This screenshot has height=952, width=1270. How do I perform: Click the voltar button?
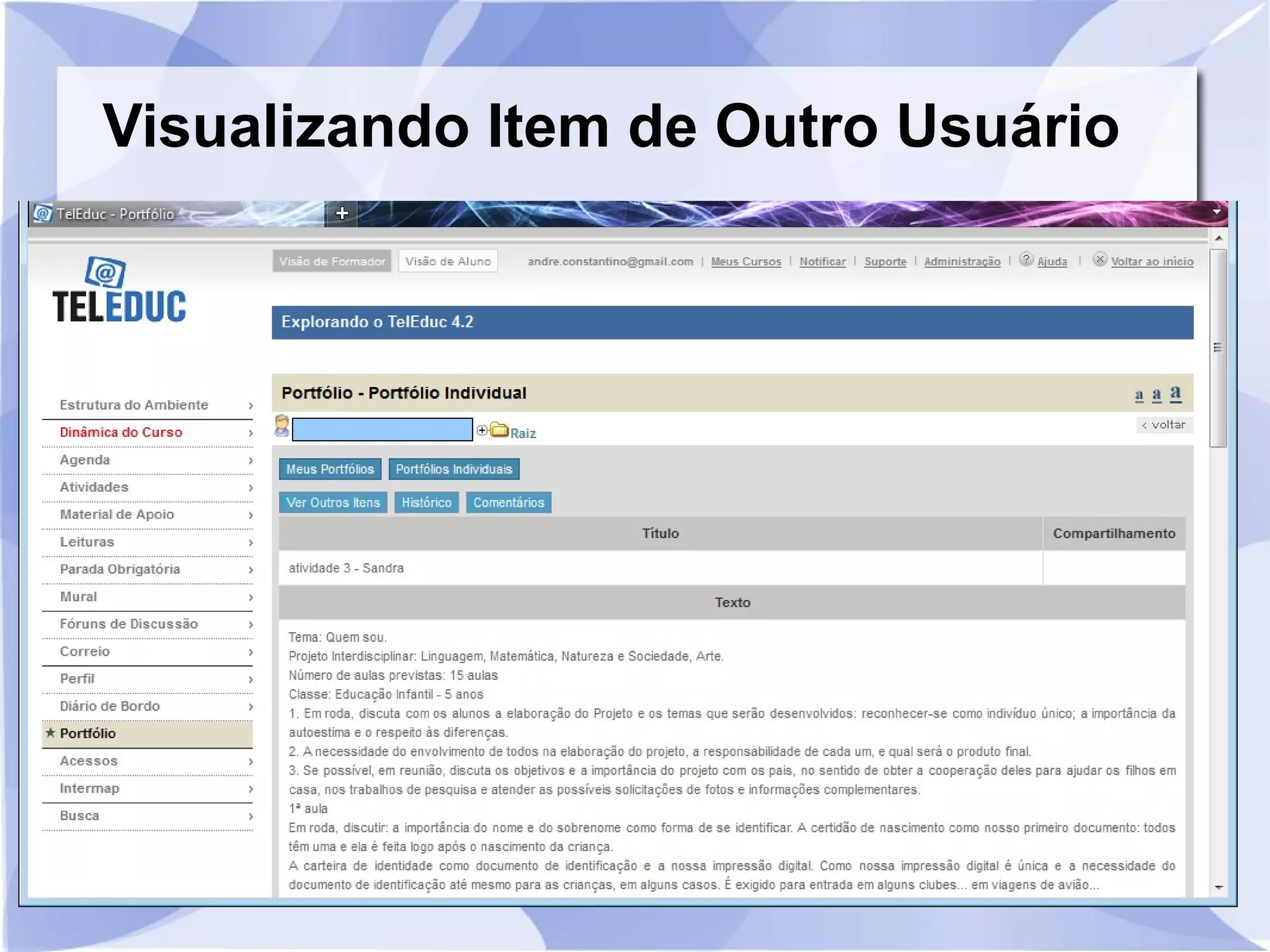point(1164,425)
